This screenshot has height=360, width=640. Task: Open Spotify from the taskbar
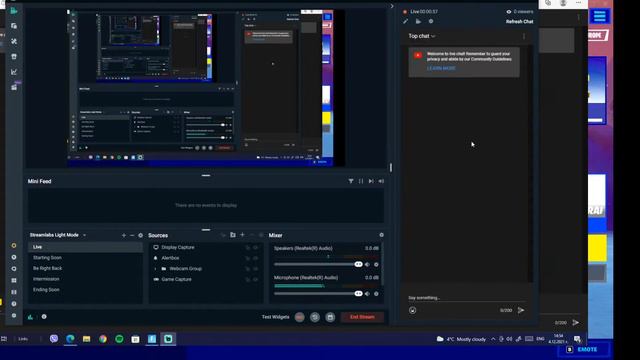(119, 339)
